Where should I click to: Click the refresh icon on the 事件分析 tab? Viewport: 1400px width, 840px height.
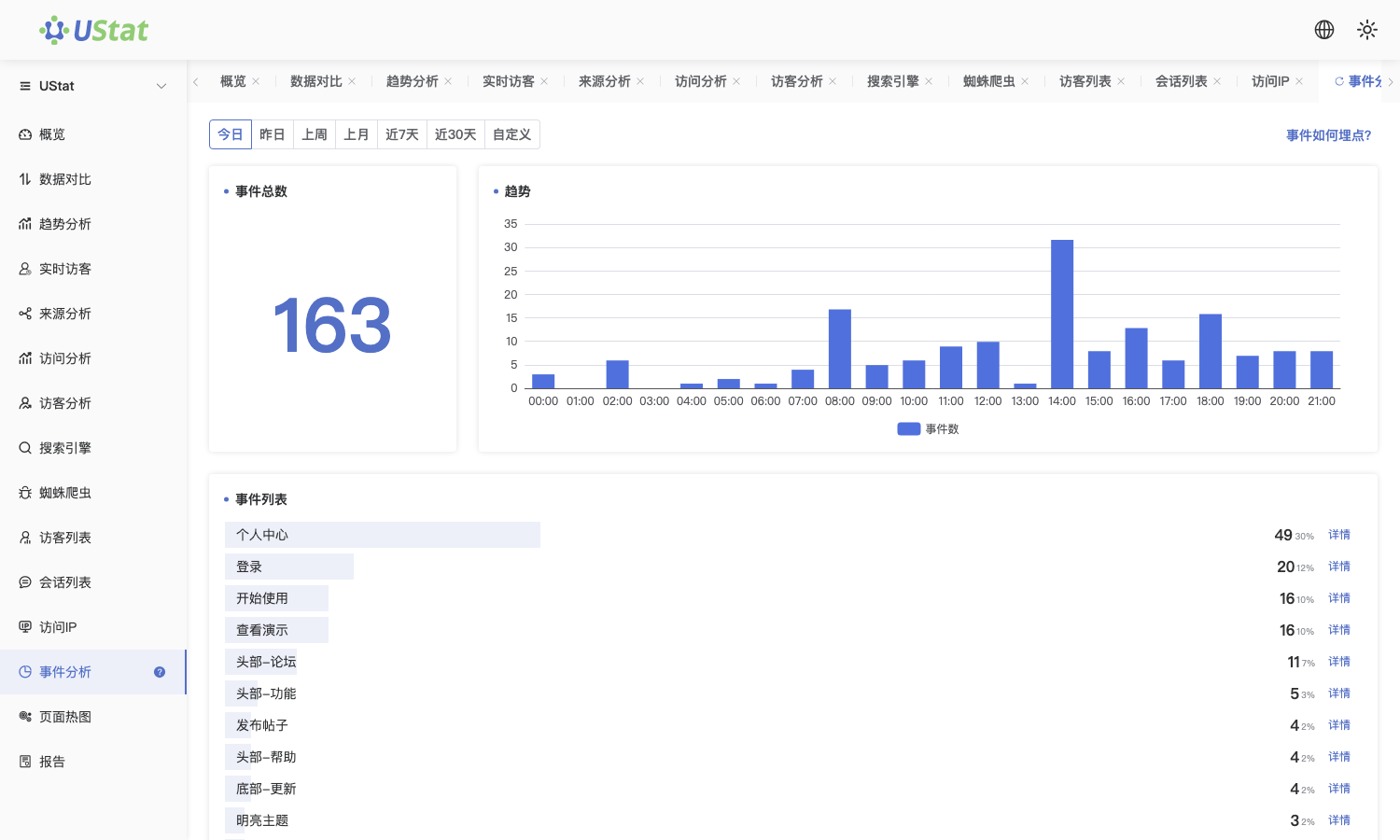[1339, 81]
